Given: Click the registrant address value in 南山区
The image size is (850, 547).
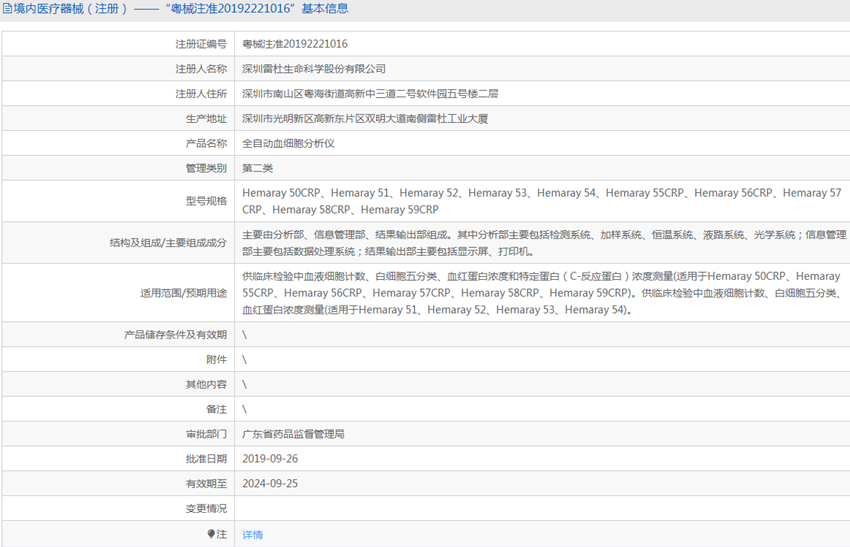Looking at the screenshot, I should point(370,94).
